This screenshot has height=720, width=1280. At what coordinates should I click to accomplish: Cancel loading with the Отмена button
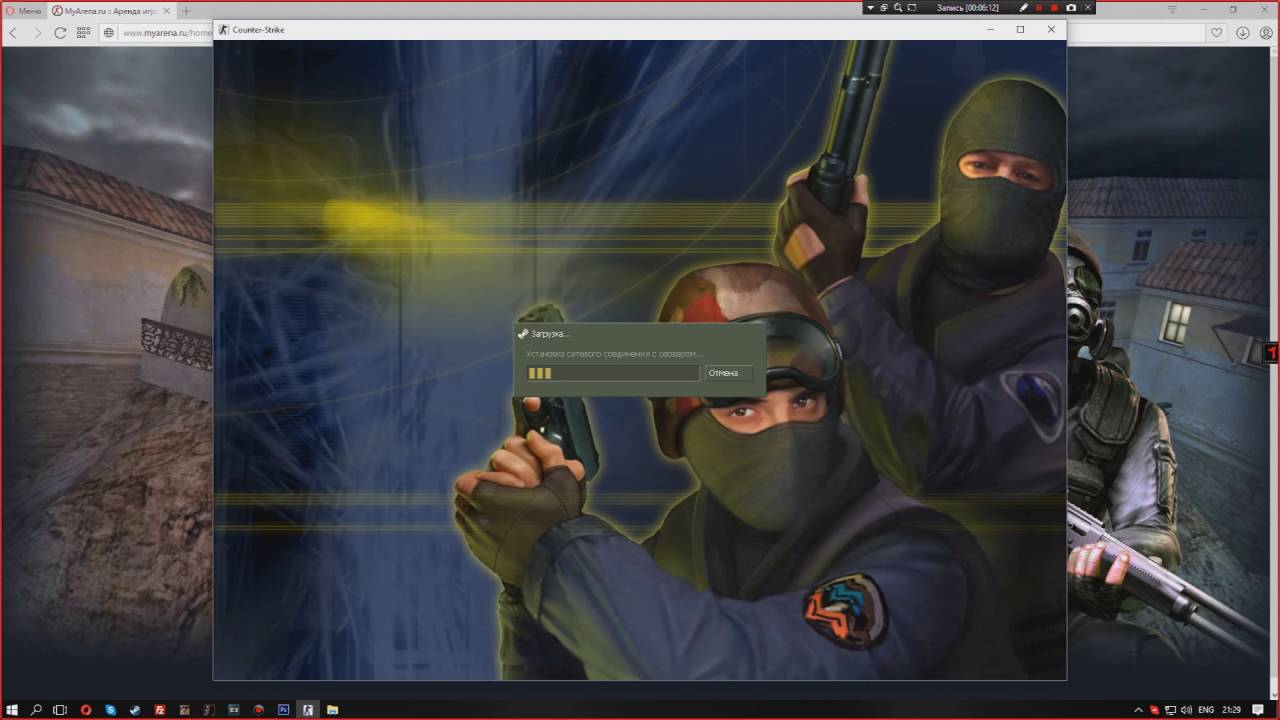pos(728,373)
